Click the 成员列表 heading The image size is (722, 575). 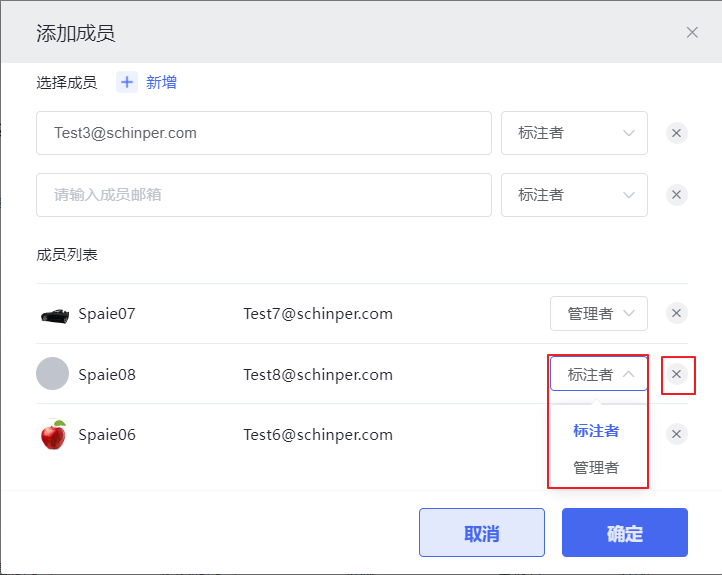(67, 255)
